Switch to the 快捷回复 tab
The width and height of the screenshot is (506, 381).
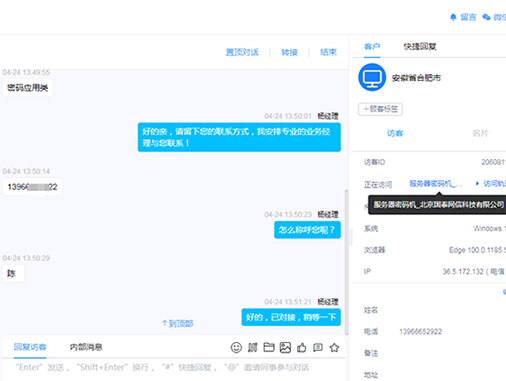420,46
